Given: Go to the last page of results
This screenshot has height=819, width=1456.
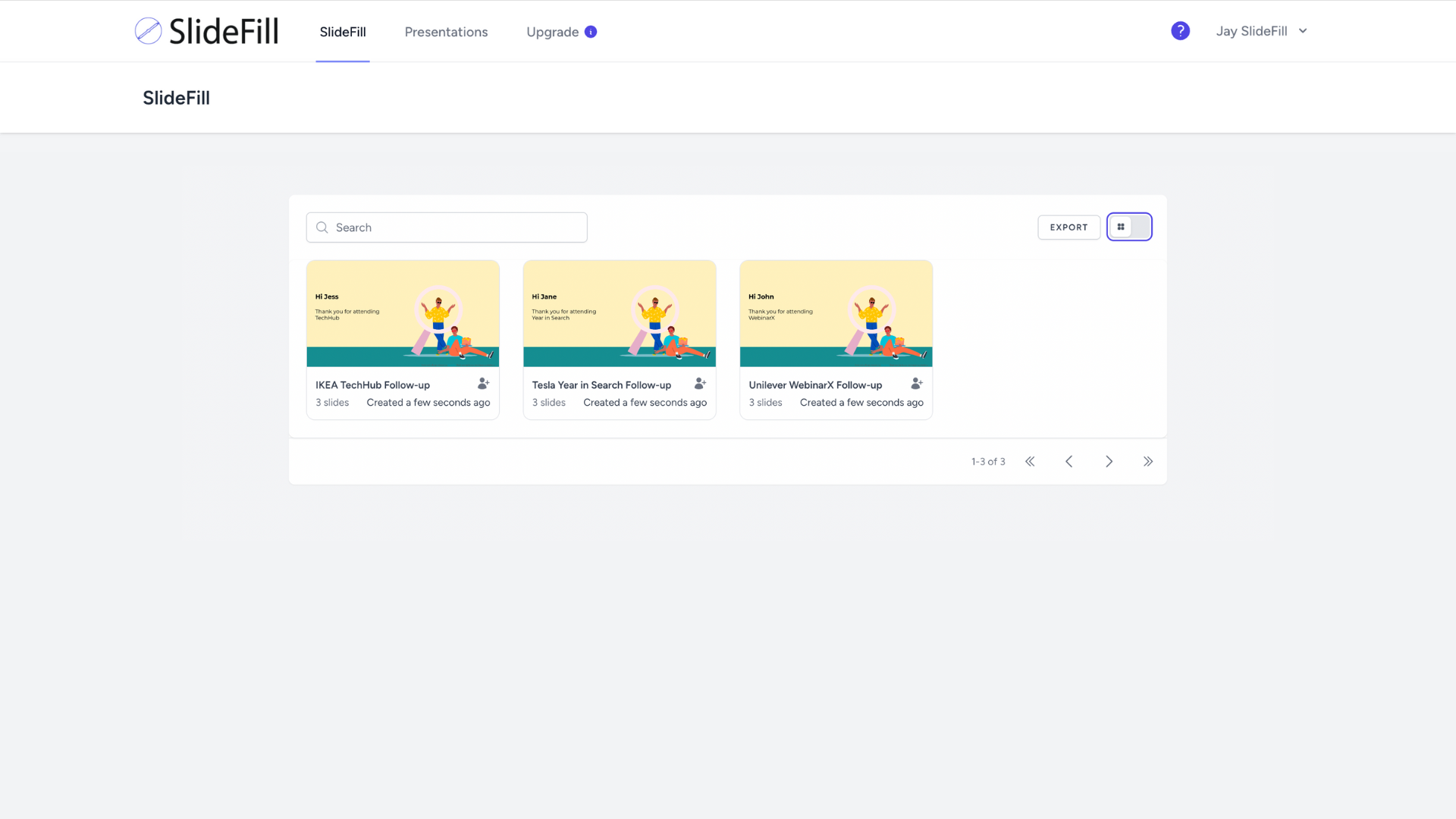Looking at the screenshot, I should (x=1148, y=462).
